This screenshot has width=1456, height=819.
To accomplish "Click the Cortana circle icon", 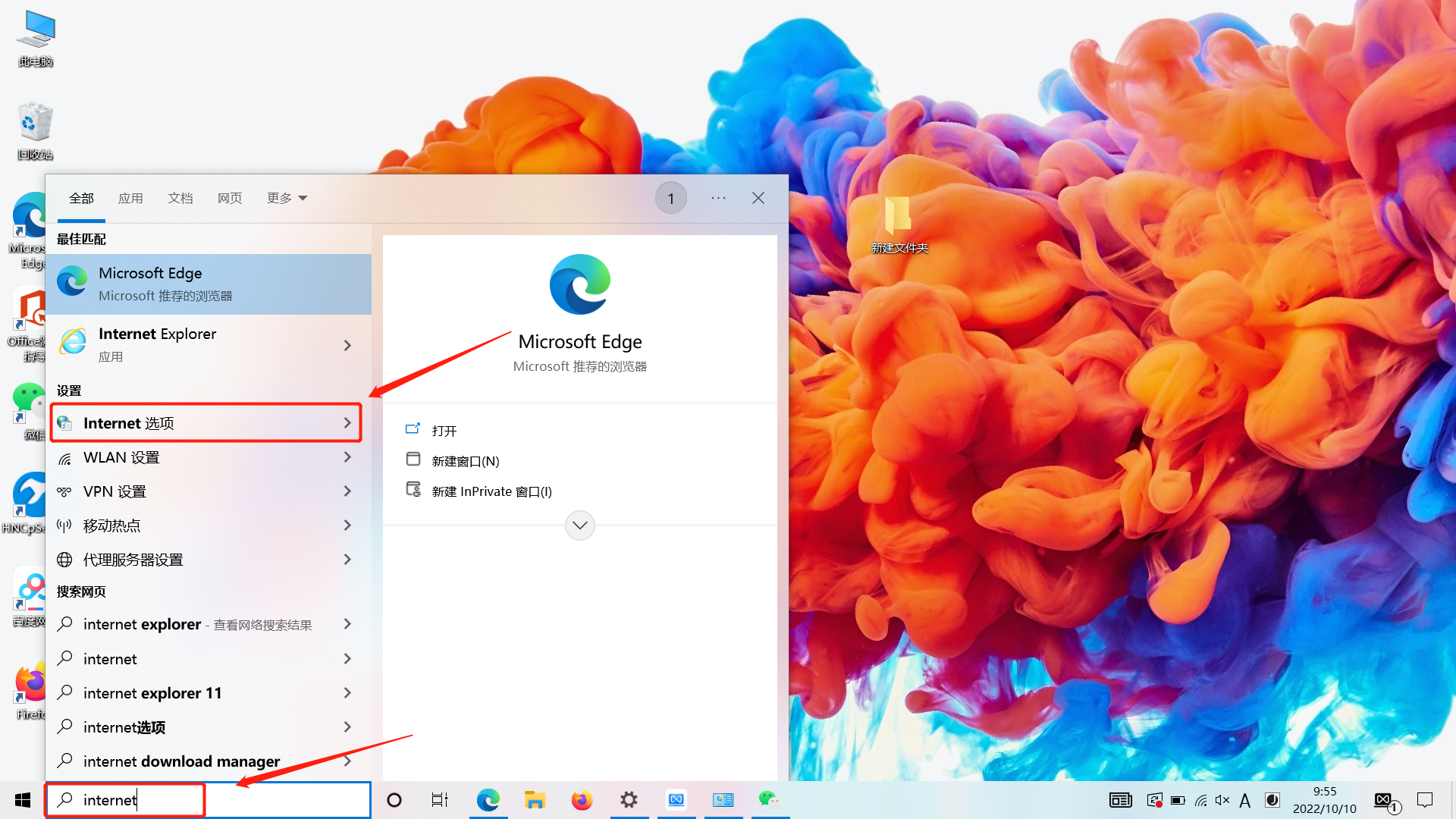I will pos(394,800).
